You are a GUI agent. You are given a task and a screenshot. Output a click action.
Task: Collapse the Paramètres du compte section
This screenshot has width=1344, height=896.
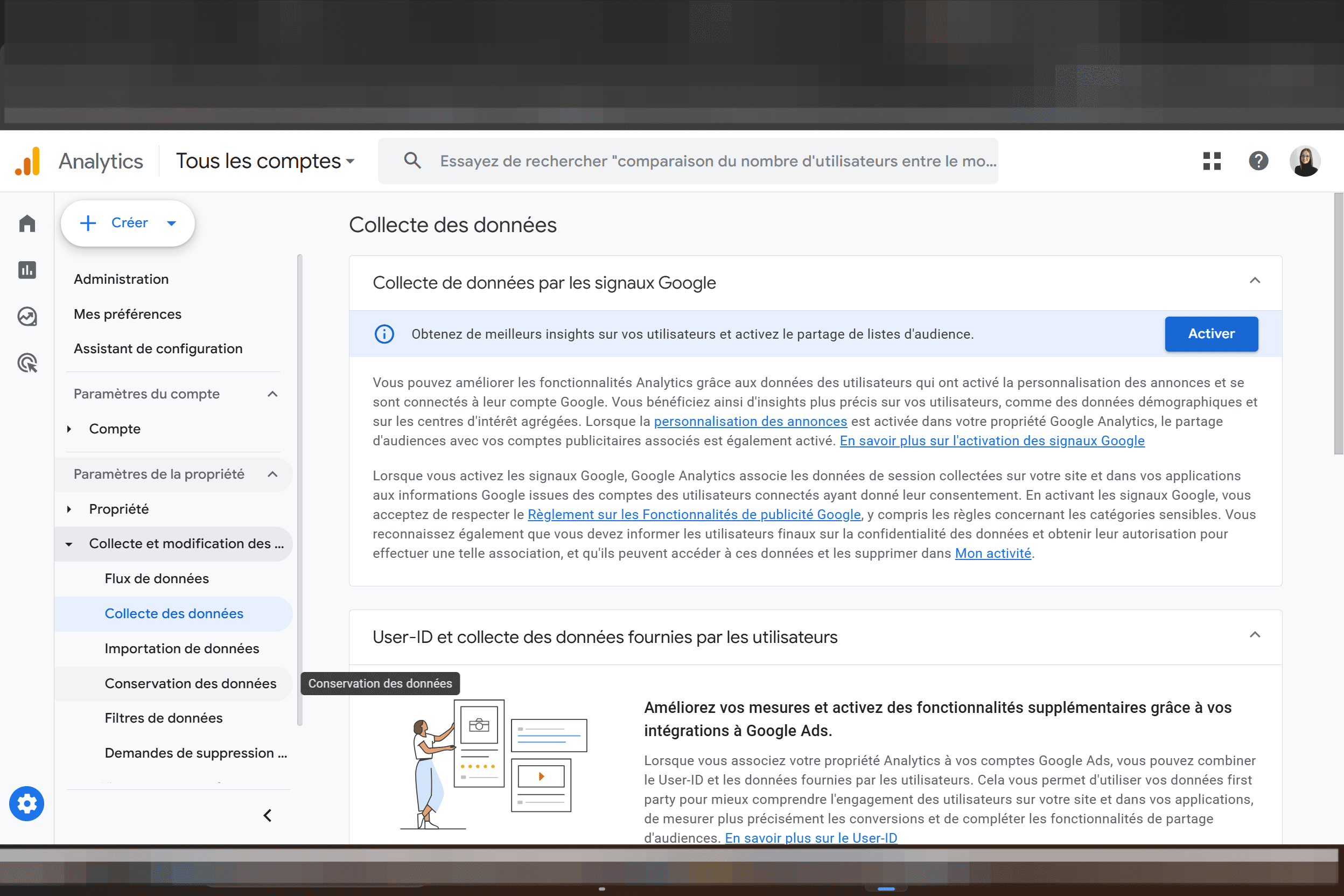[272, 394]
